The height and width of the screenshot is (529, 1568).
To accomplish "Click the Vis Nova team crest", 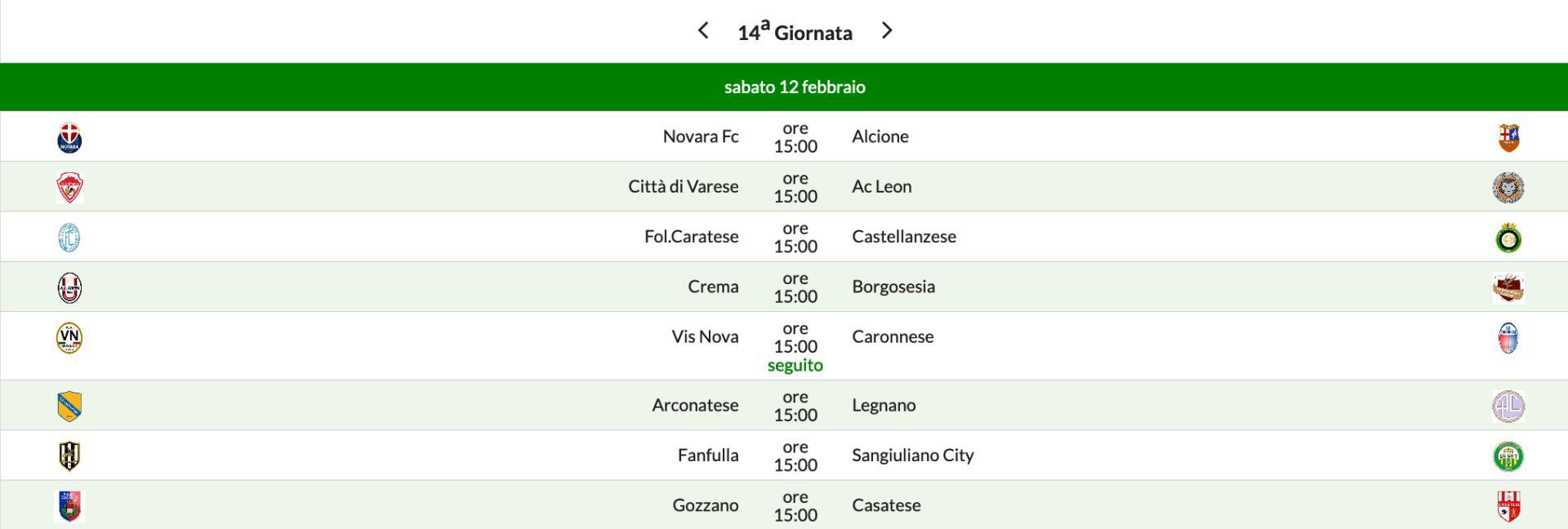I will coord(69,337).
